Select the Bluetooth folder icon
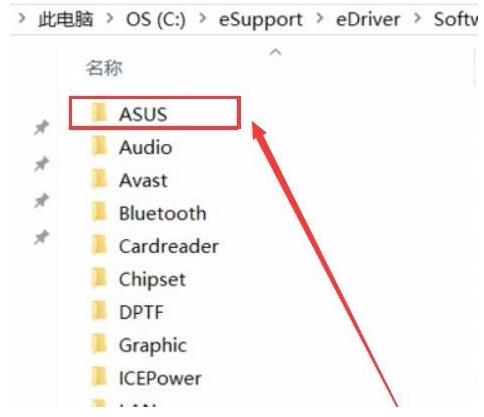Screen dimensions: 484x417 click(99, 212)
